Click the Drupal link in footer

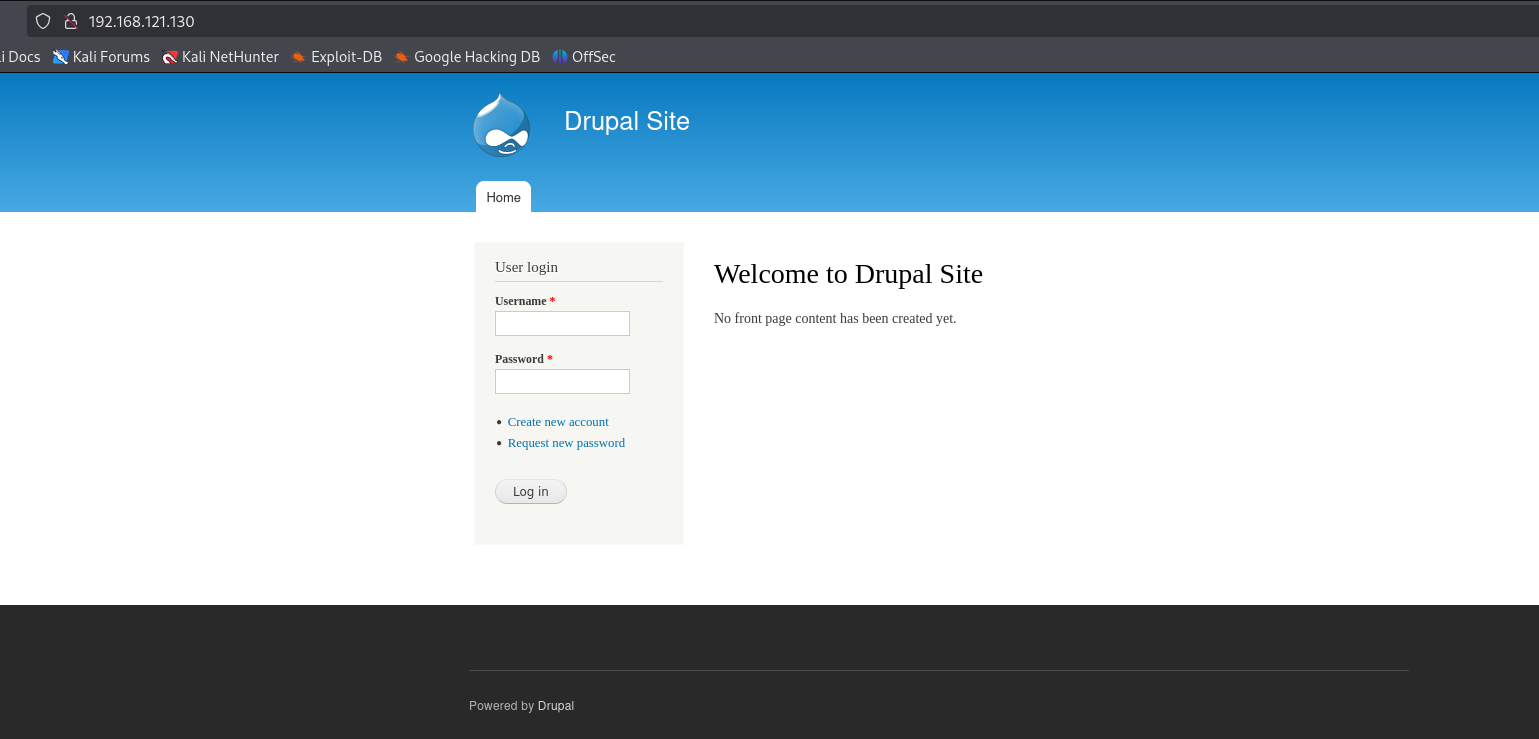pos(556,706)
